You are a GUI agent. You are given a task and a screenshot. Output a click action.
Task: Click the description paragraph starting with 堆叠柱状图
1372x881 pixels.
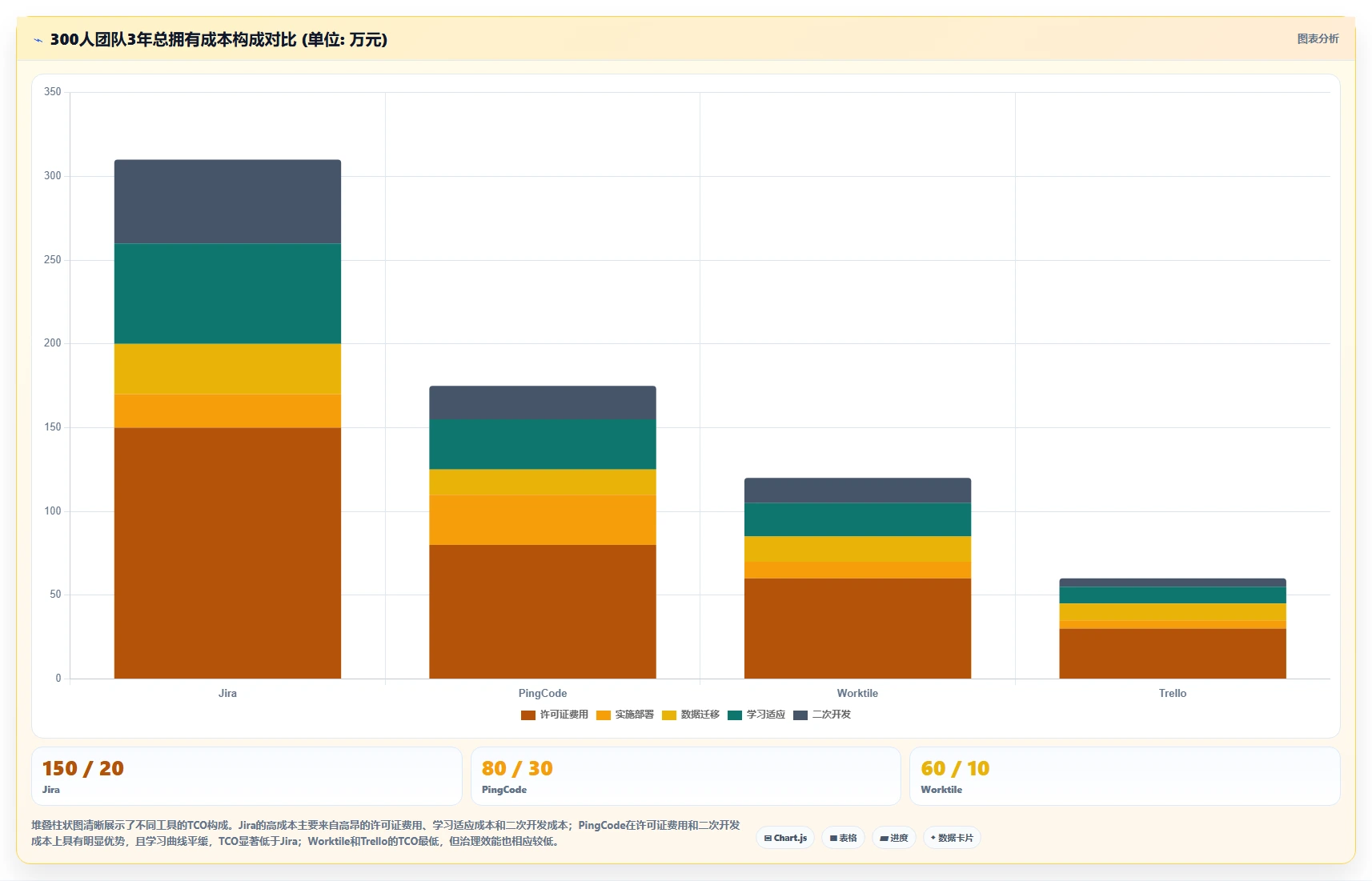coord(386,833)
